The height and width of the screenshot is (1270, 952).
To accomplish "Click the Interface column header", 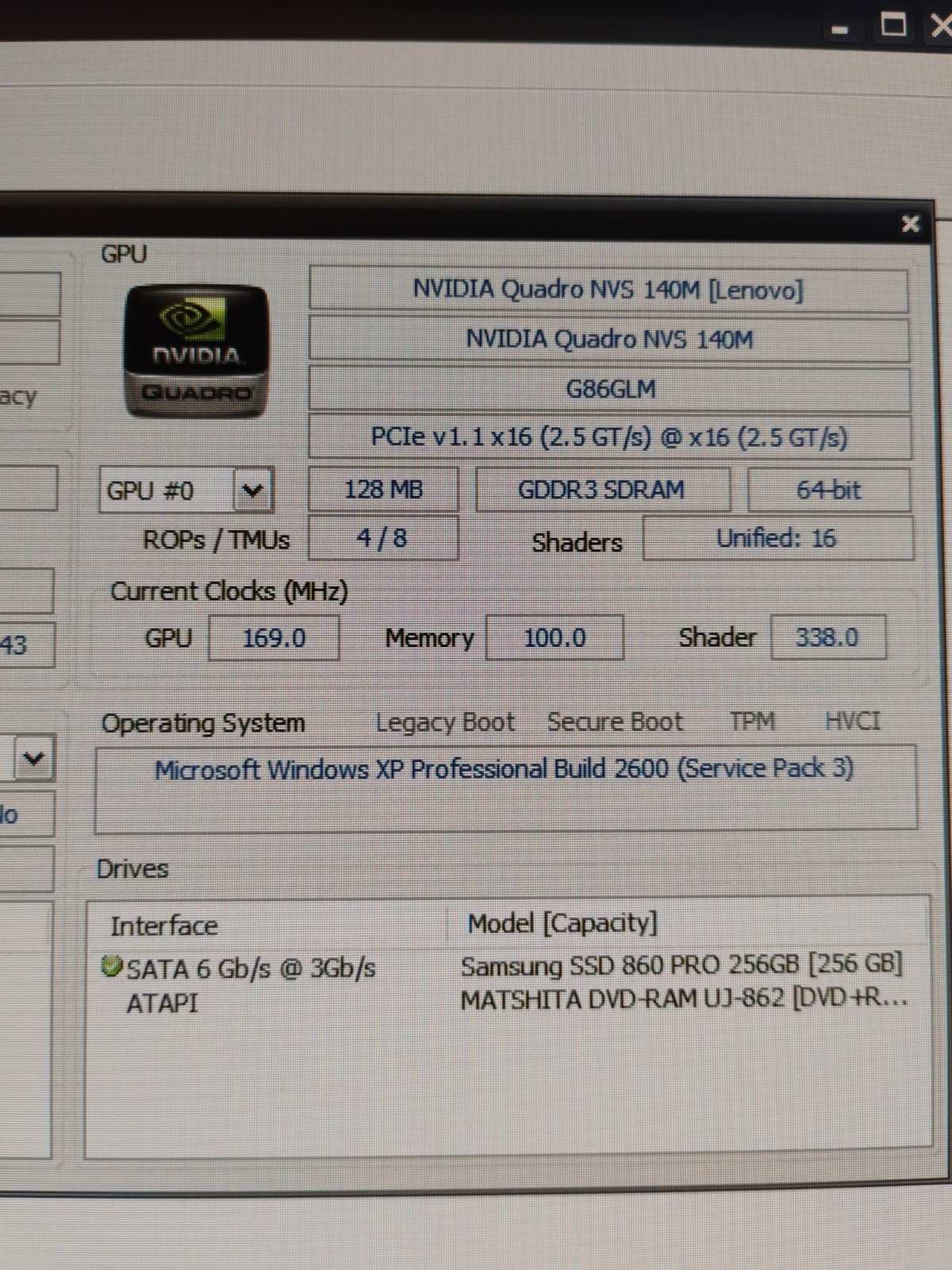I will tap(163, 926).
